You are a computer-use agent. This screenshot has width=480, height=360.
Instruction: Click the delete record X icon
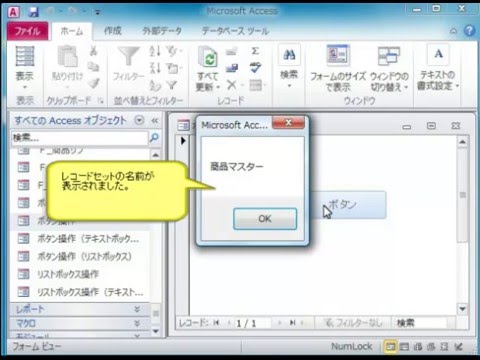click(x=231, y=85)
